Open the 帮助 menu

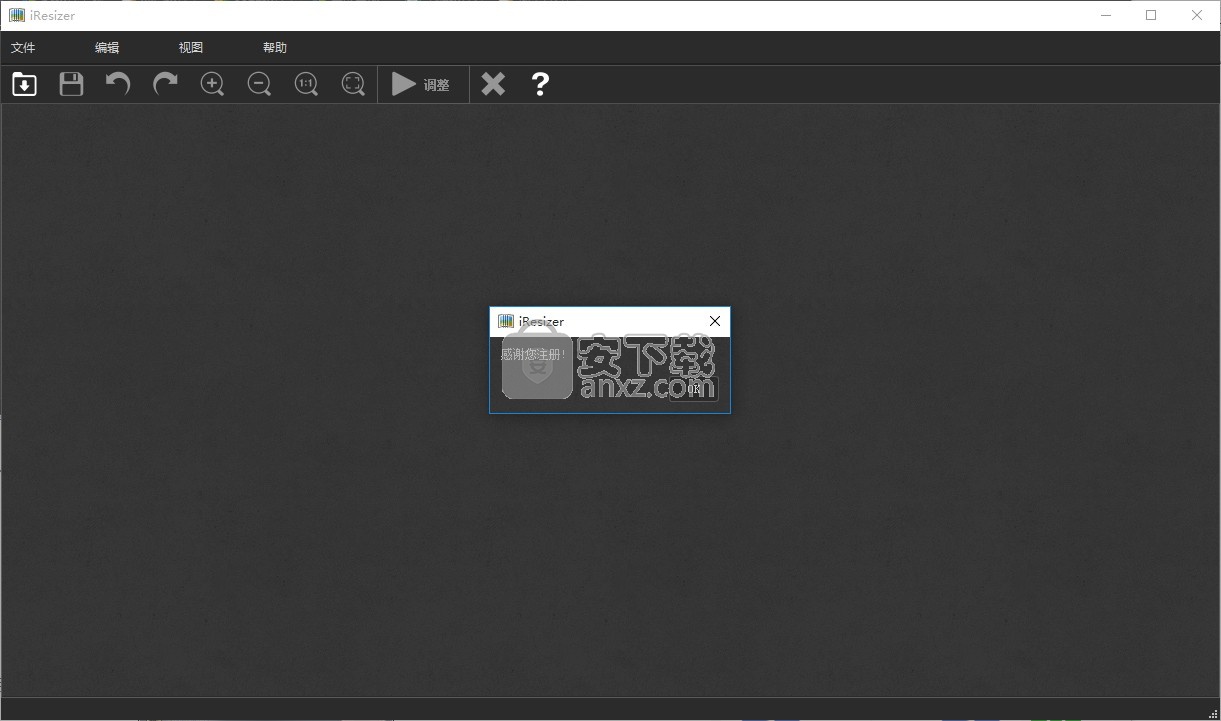pos(275,48)
